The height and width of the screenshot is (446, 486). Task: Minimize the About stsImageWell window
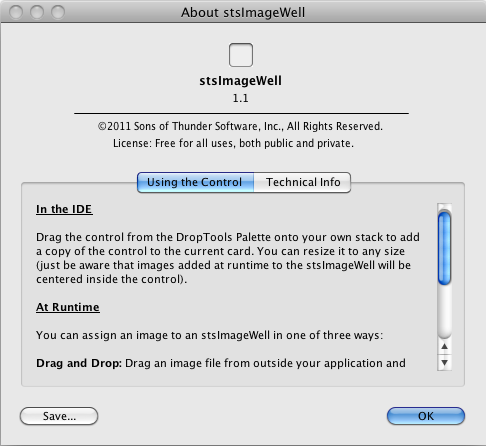pyautogui.click(x=37, y=12)
